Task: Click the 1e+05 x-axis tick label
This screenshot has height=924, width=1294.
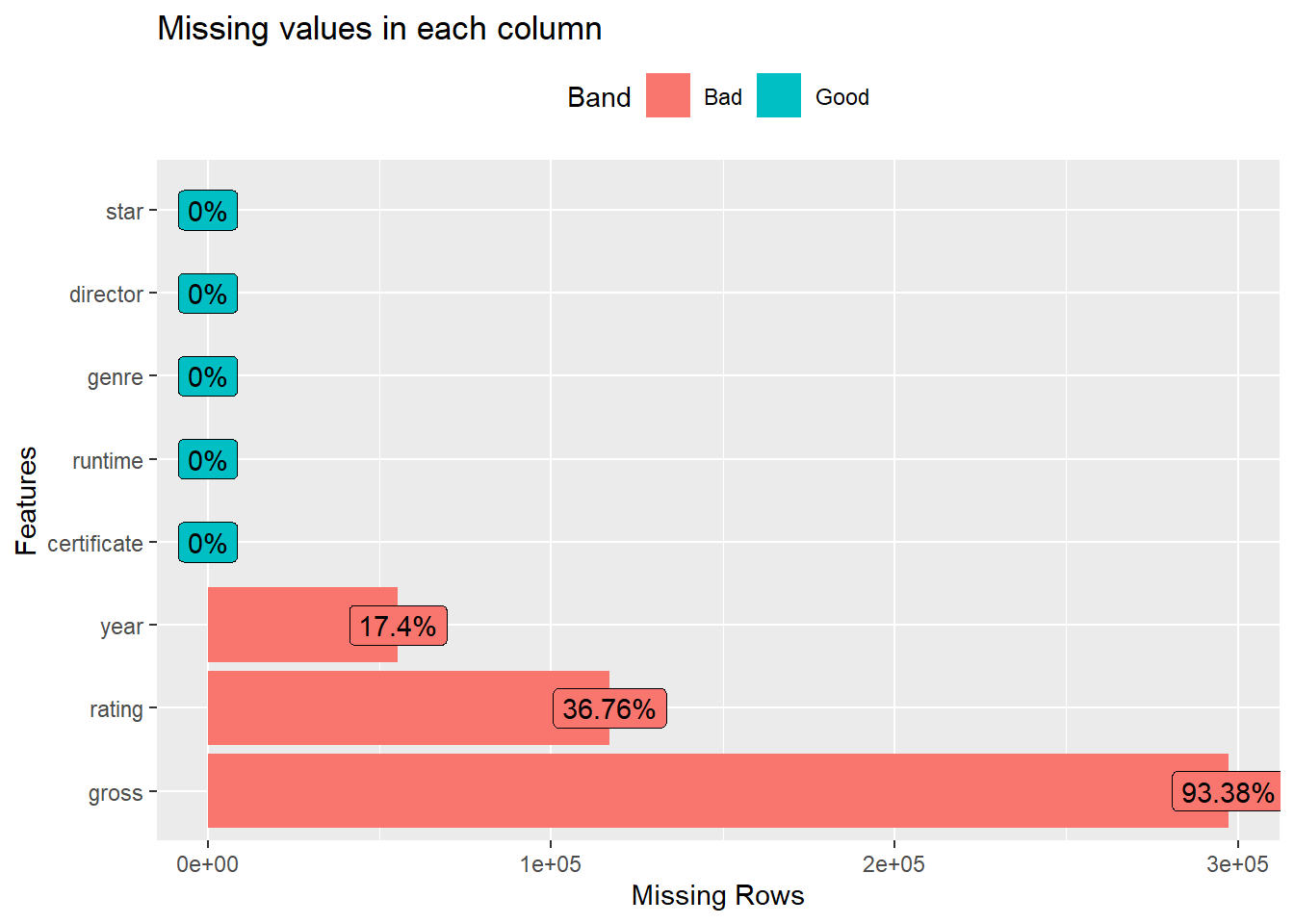Action: pyautogui.click(x=550, y=864)
